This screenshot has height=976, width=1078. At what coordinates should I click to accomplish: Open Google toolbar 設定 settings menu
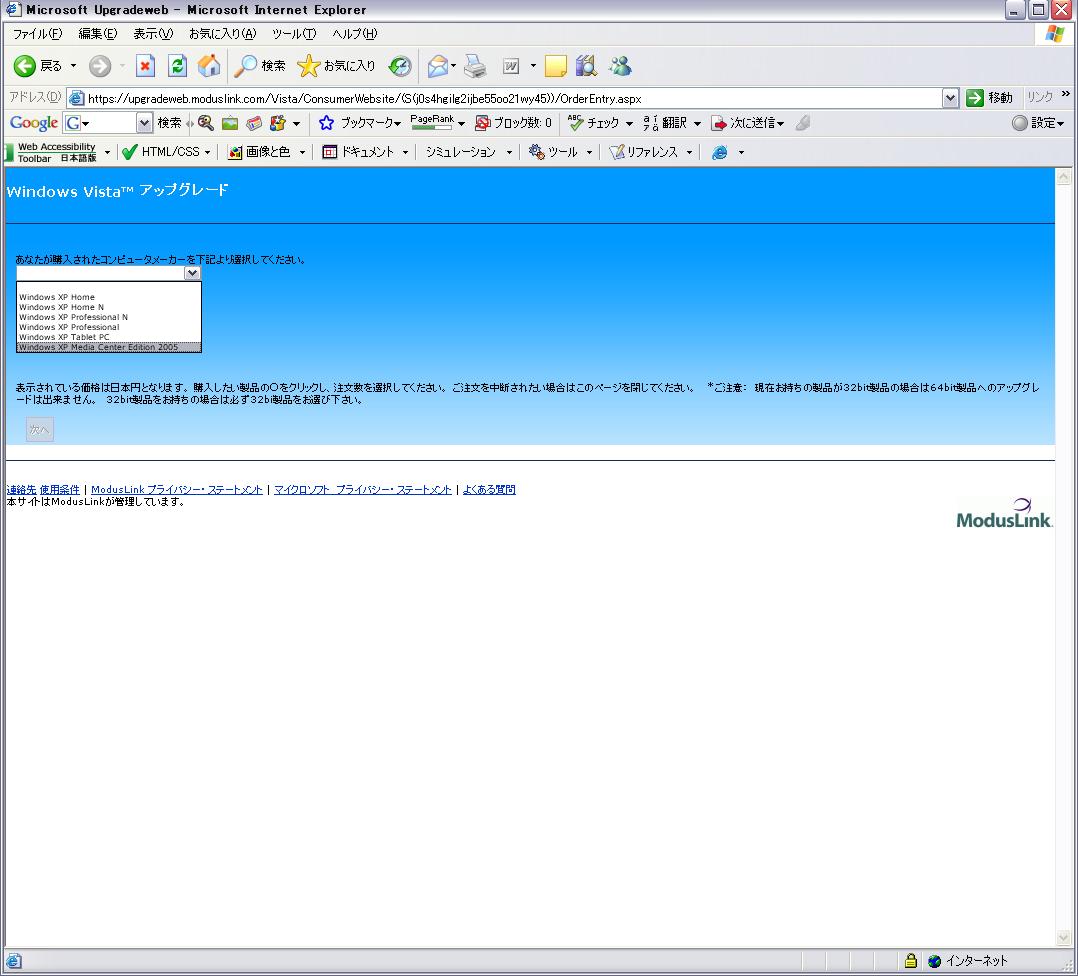(x=1039, y=123)
